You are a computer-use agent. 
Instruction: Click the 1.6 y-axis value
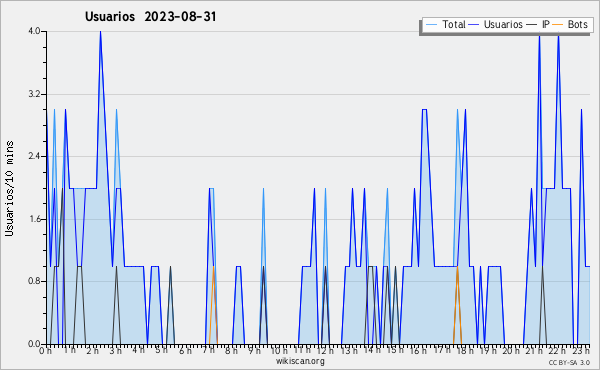point(34,219)
